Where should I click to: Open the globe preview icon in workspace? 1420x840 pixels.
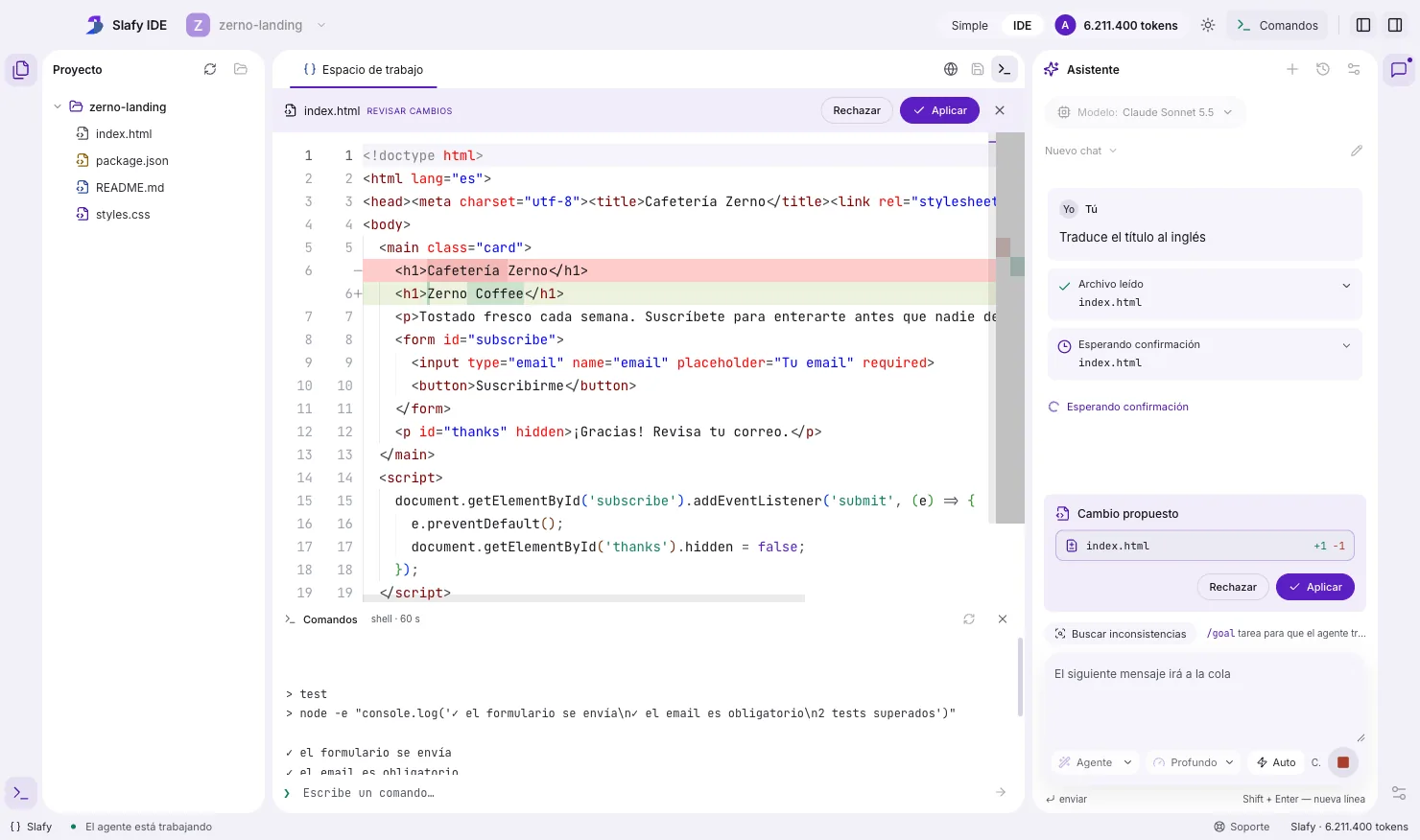tap(951, 69)
